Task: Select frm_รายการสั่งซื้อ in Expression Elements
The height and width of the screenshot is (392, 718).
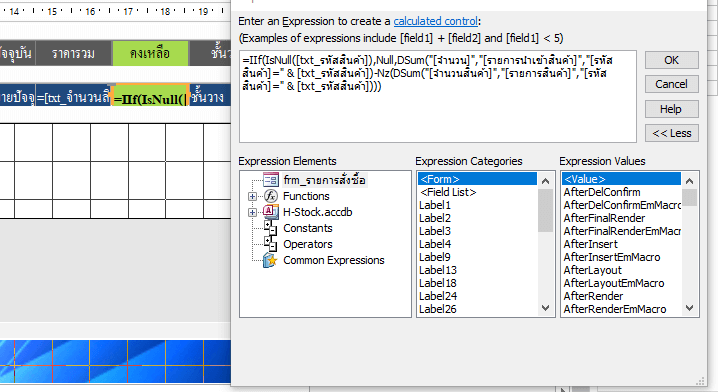Action: (x=324, y=180)
